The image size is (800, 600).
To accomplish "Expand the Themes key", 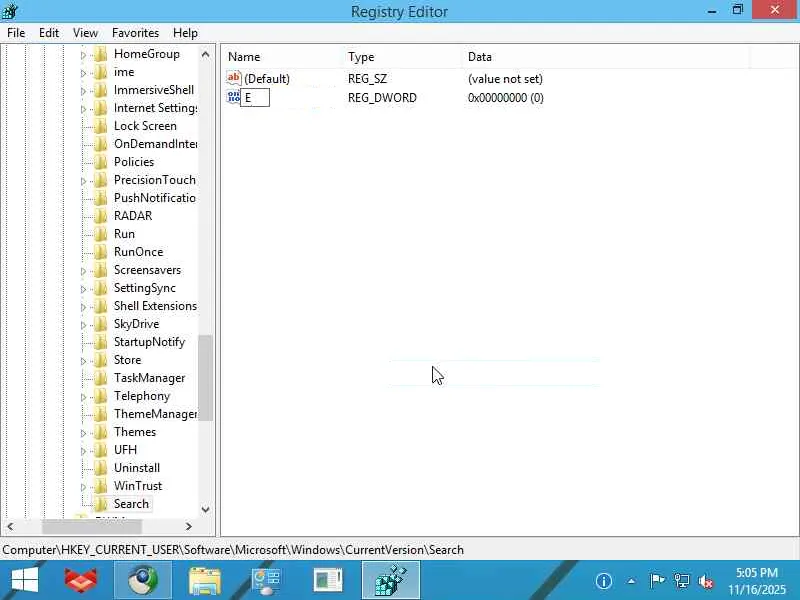I will tap(83, 433).
